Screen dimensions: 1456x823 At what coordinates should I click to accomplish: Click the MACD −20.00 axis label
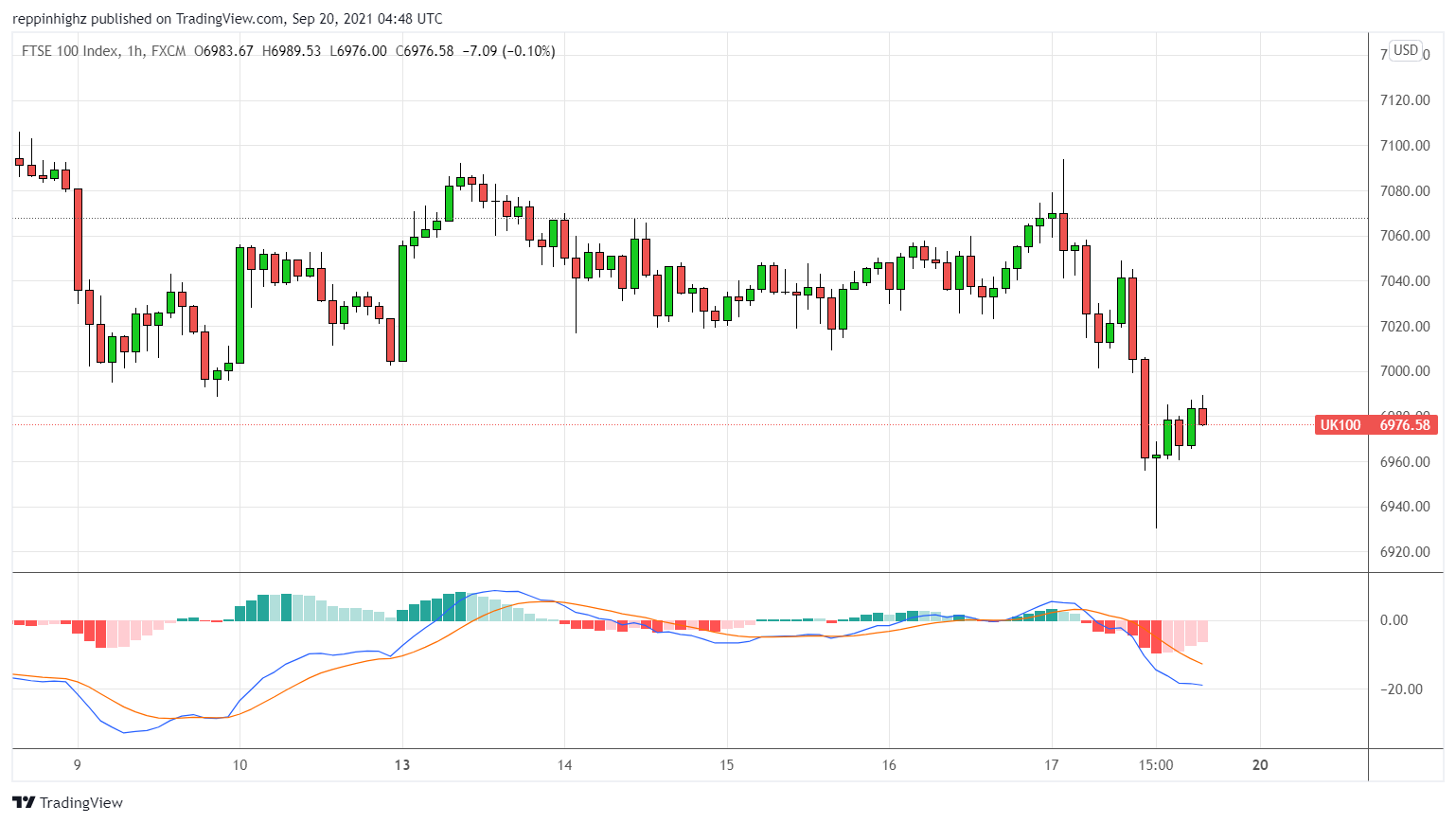click(x=1401, y=689)
